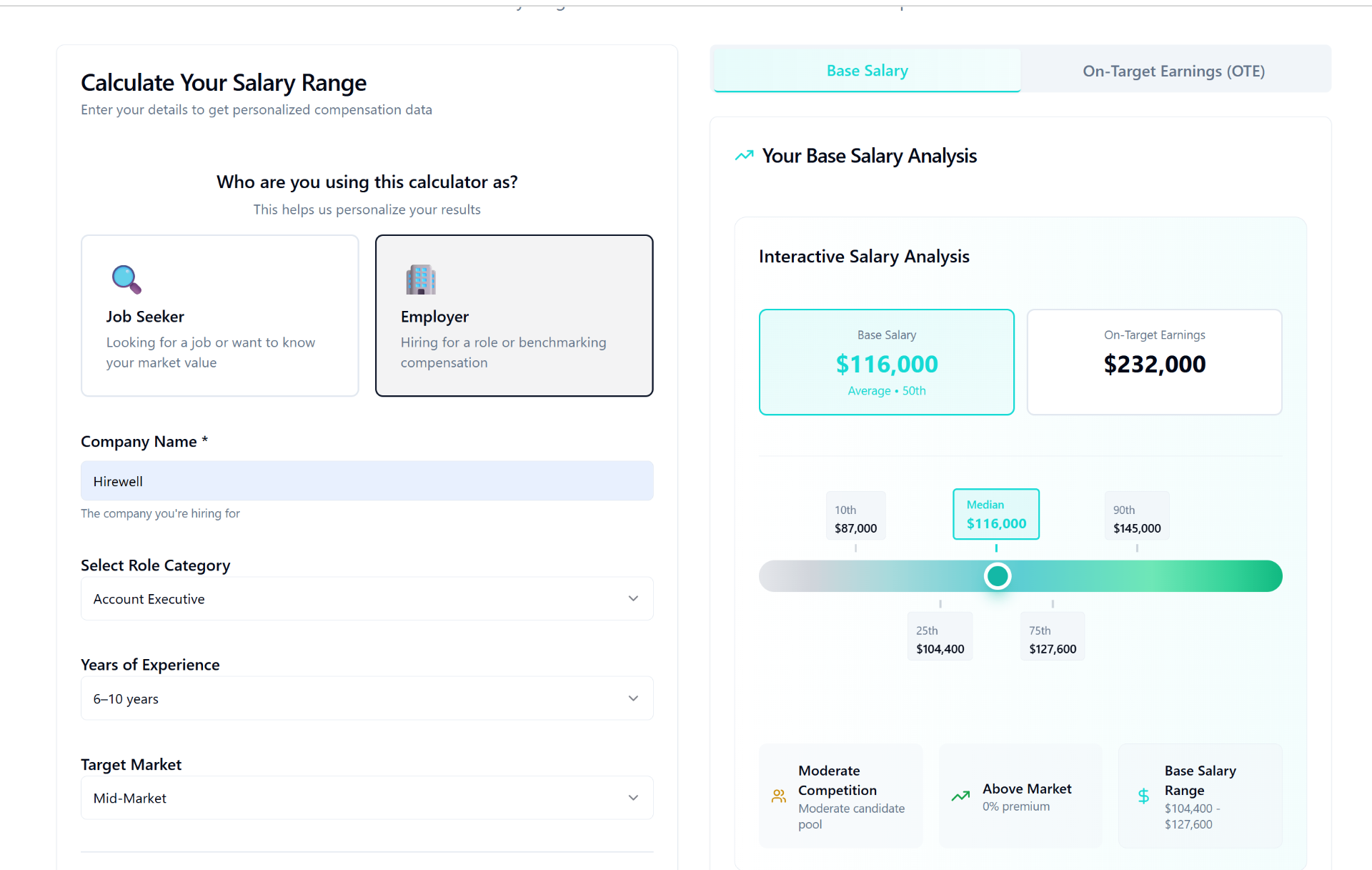
Task: Open the Target Market dropdown
Action: pos(366,798)
